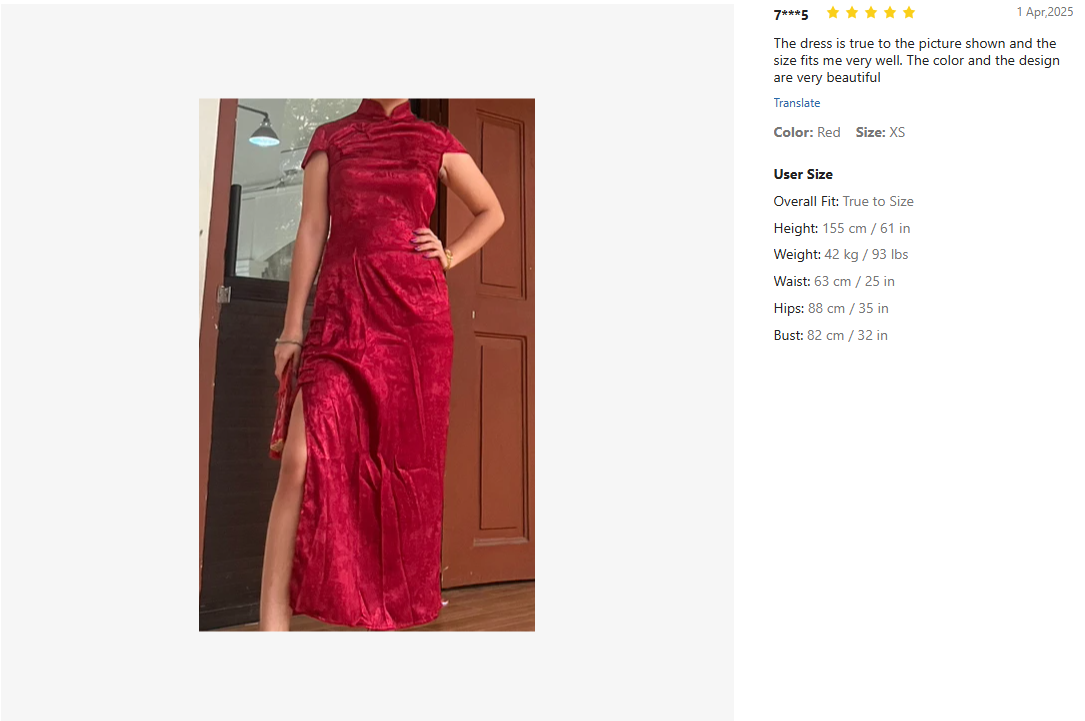The width and height of the screenshot is (1085, 721).
Task: Click the Translate link under the review
Action: coord(796,103)
